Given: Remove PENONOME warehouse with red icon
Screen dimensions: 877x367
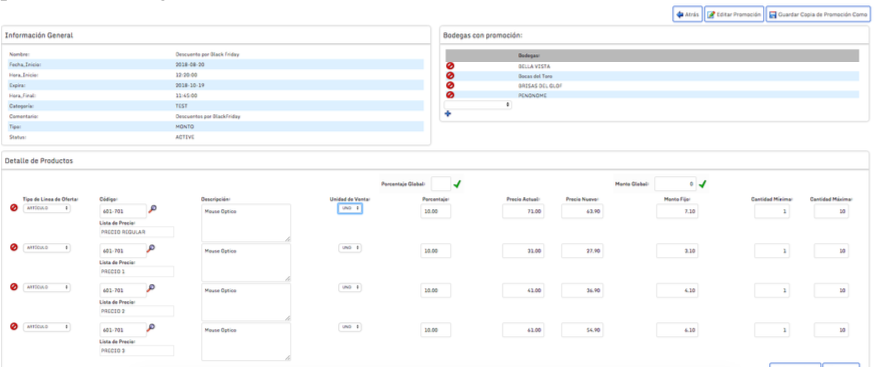Looking at the screenshot, I should click(x=450, y=95).
